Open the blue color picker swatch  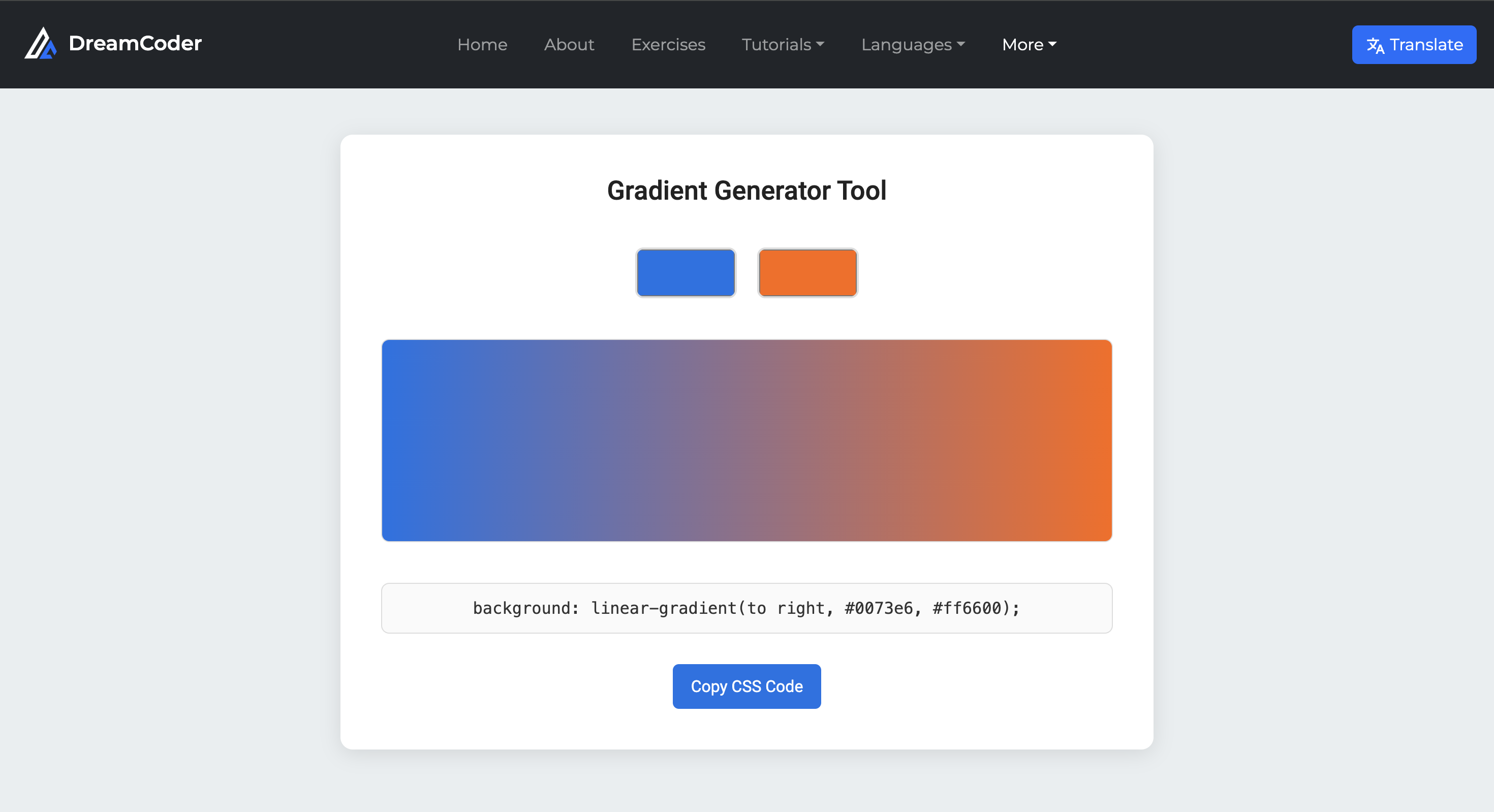(x=686, y=272)
